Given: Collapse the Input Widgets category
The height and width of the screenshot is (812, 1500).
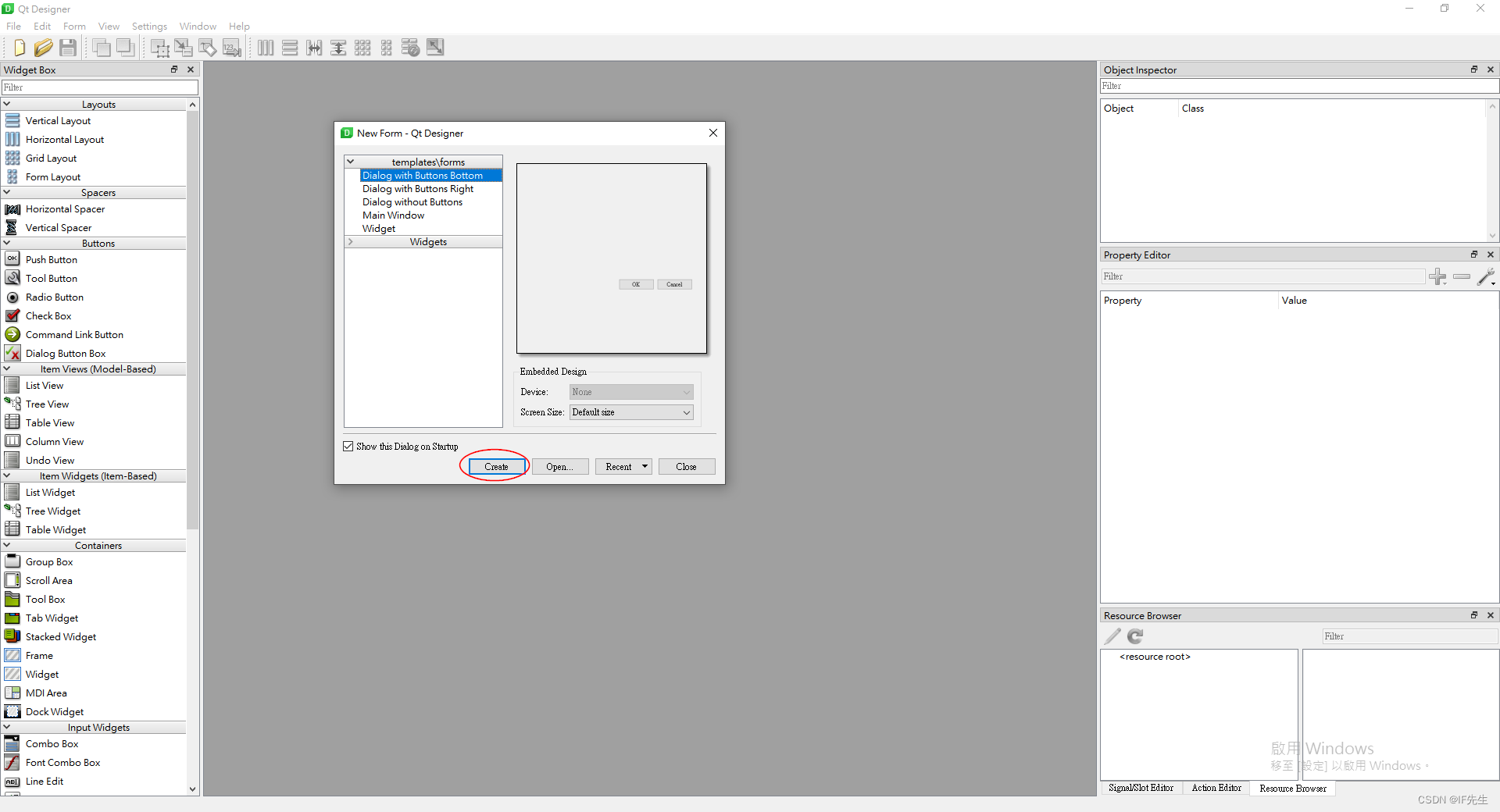Looking at the screenshot, I should click(x=7, y=727).
